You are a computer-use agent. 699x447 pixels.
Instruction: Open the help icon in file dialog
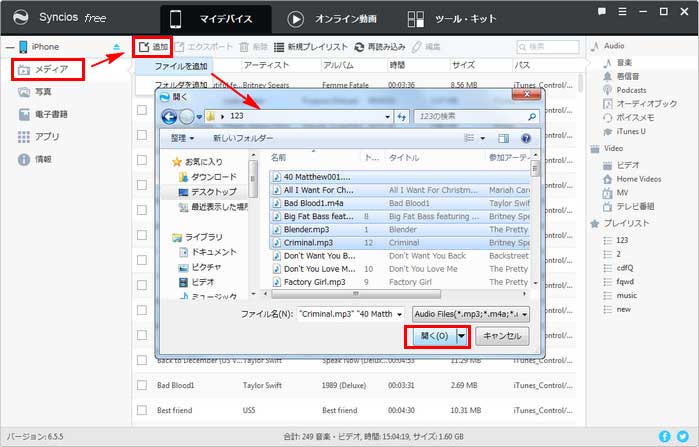coord(526,139)
